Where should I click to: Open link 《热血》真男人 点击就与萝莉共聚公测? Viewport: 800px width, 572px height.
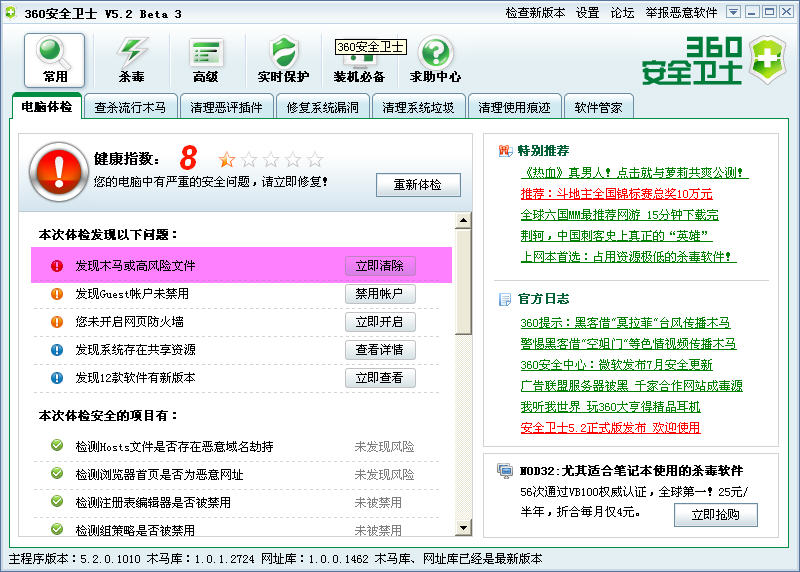[x=634, y=172]
